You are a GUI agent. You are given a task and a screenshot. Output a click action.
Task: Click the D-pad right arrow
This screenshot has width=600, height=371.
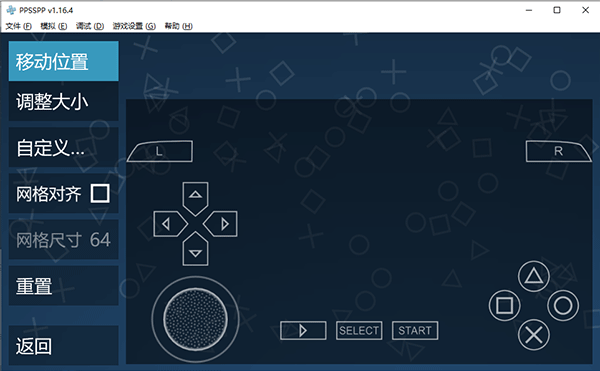click(220, 224)
